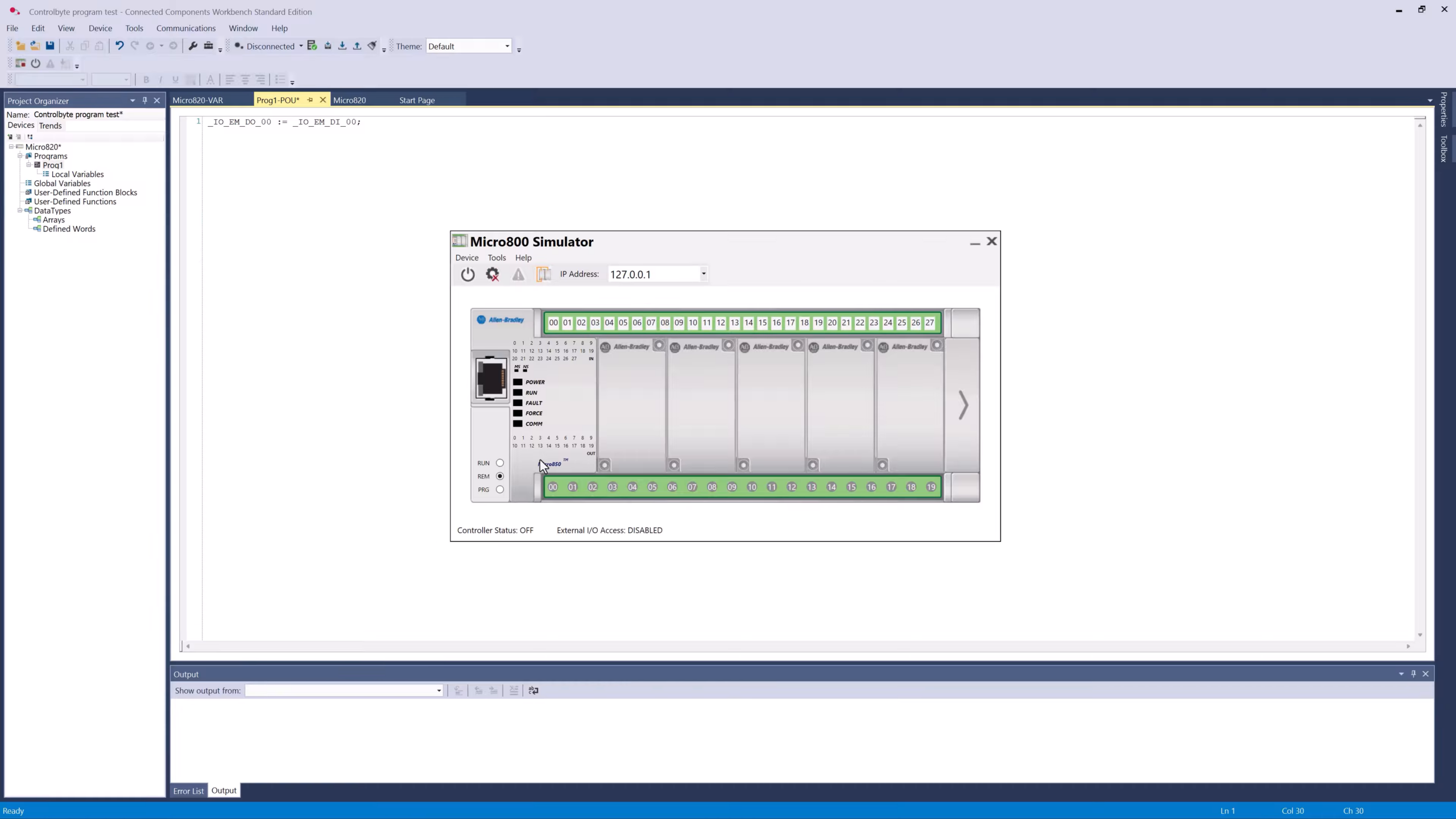The image size is (1456, 819).
Task: Click the code editor line 1
Action: tap(284, 122)
